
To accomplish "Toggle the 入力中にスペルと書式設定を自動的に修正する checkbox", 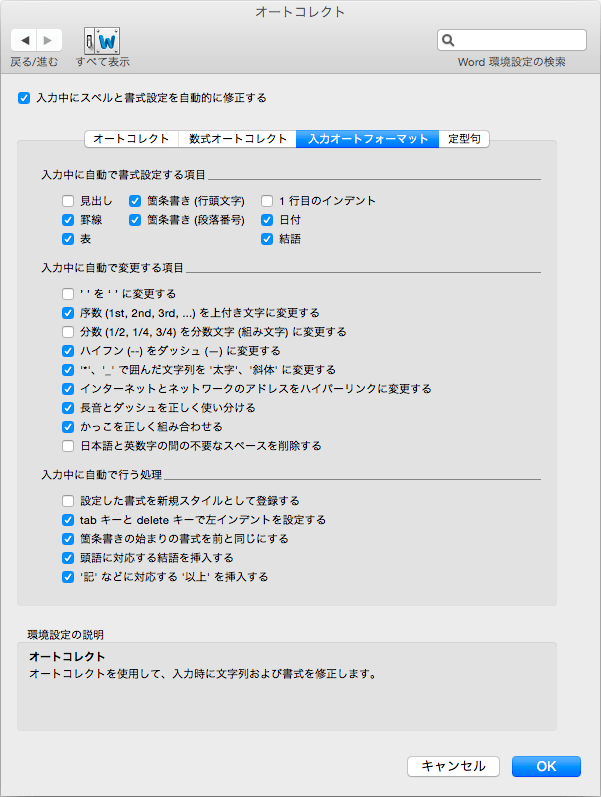I will (24, 98).
